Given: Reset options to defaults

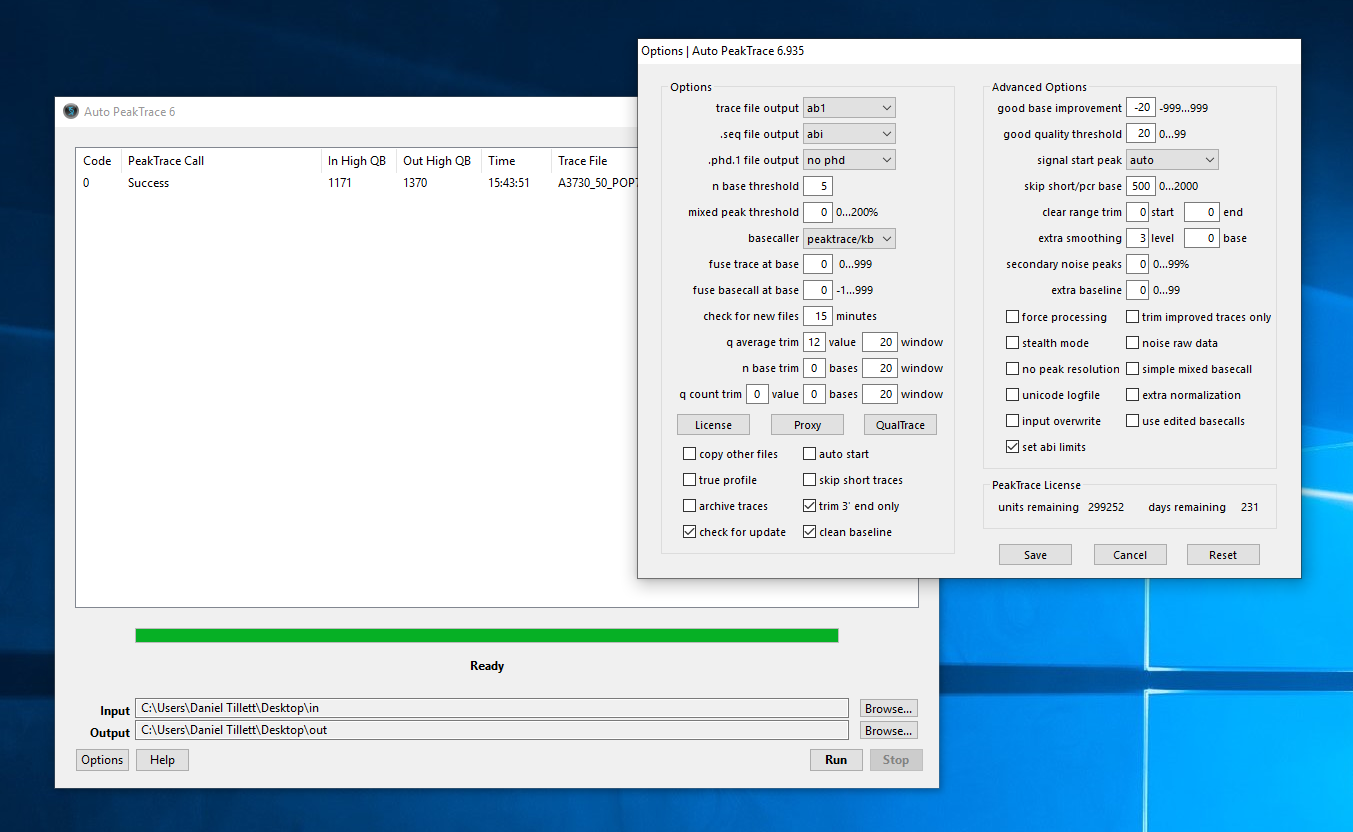Looking at the screenshot, I should pyautogui.click(x=1223, y=555).
